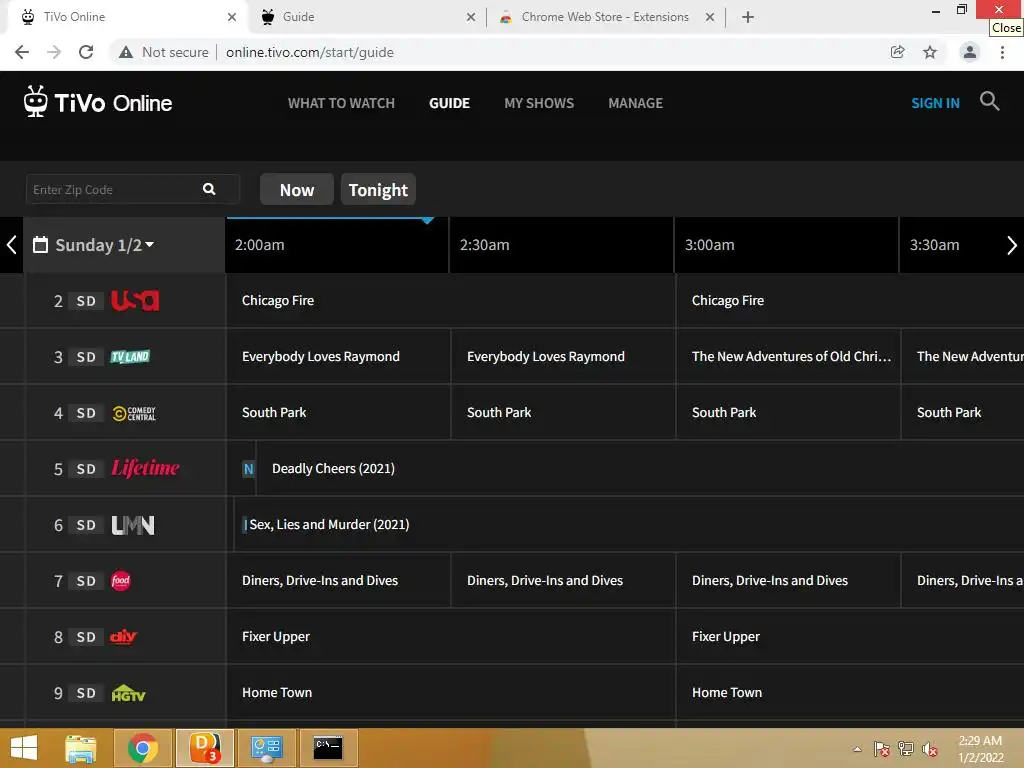Click the browser back arrow
This screenshot has height=768, width=1024.
click(22, 52)
